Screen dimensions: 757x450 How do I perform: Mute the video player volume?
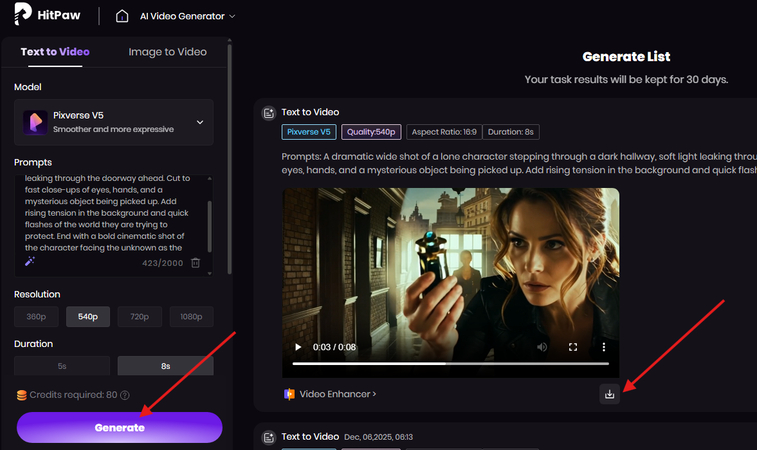(x=542, y=347)
